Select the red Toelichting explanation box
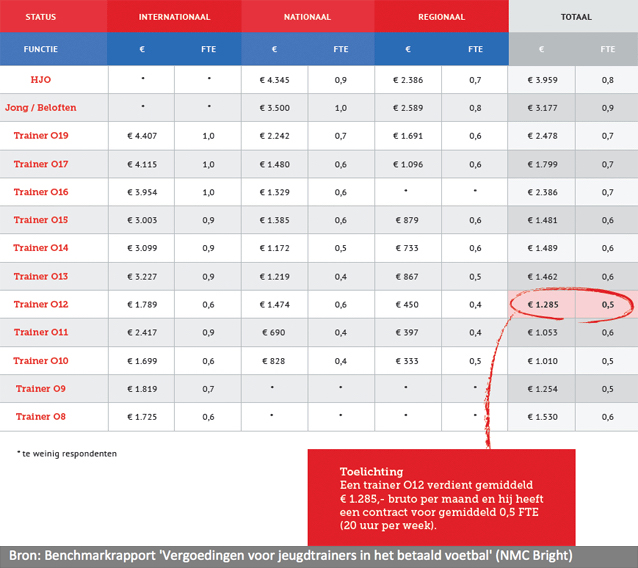 tap(441, 497)
